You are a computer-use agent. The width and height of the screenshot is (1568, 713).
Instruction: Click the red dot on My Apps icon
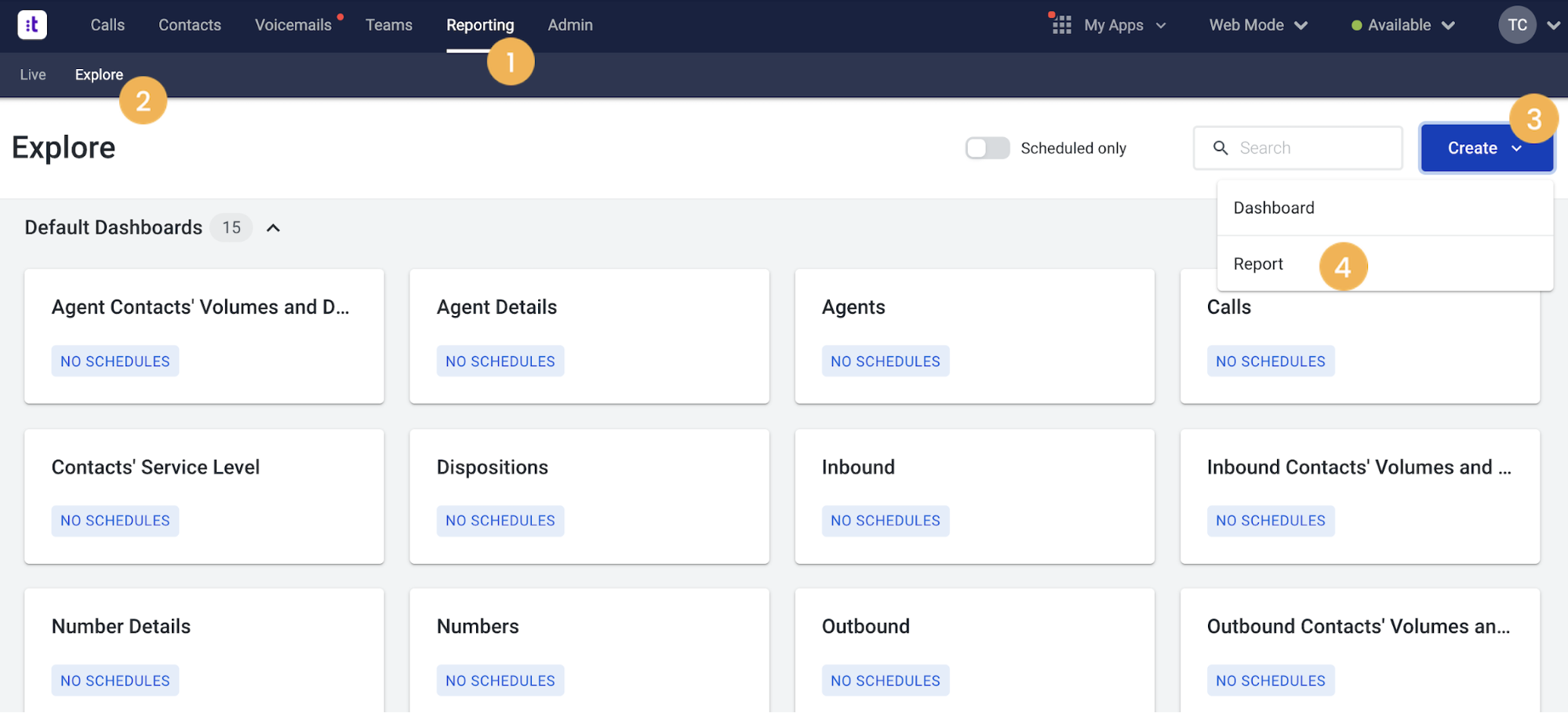[x=1051, y=14]
